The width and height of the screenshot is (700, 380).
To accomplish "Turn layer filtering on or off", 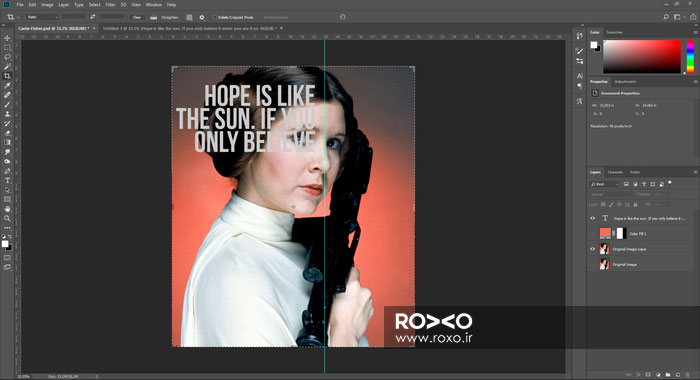I will tap(670, 183).
